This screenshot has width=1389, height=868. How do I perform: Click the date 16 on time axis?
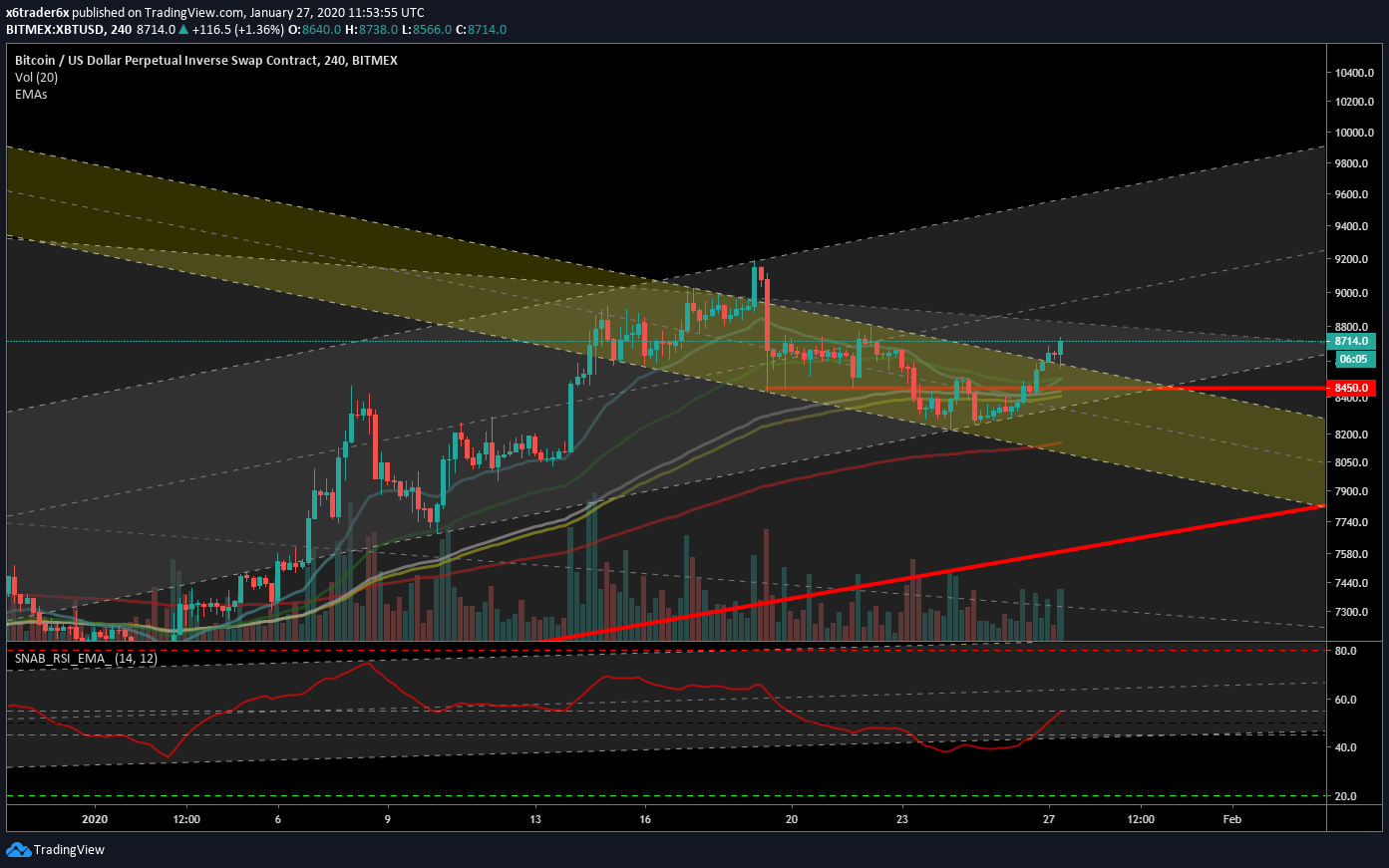(645, 819)
